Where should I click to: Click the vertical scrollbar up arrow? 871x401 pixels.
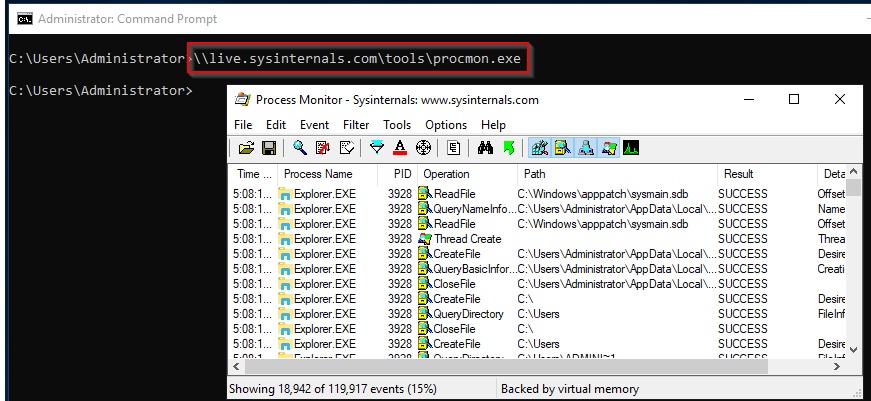[x=854, y=172]
